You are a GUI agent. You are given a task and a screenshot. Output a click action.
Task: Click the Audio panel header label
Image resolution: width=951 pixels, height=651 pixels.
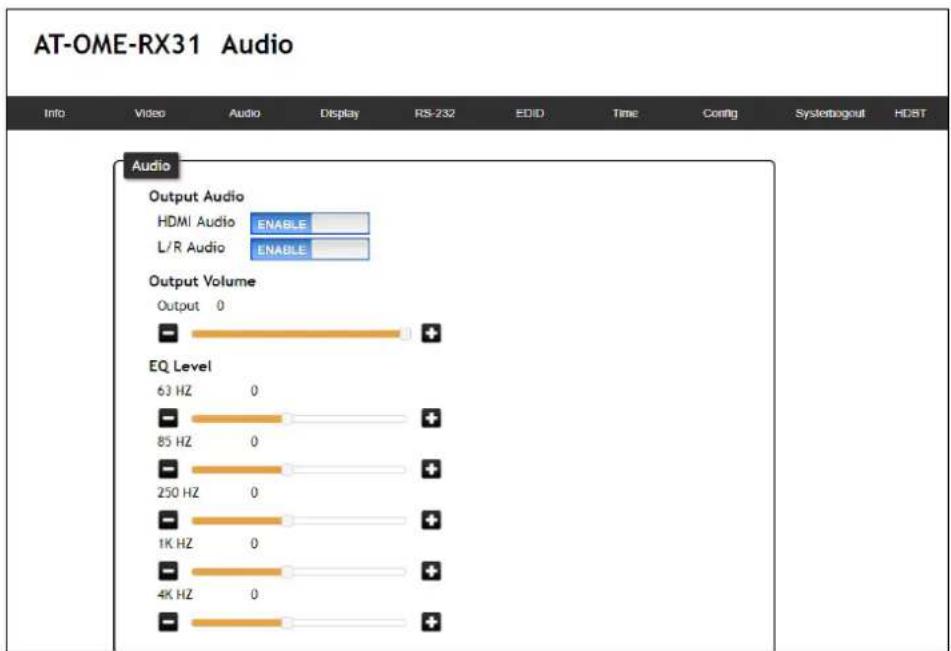[x=151, y=166]
